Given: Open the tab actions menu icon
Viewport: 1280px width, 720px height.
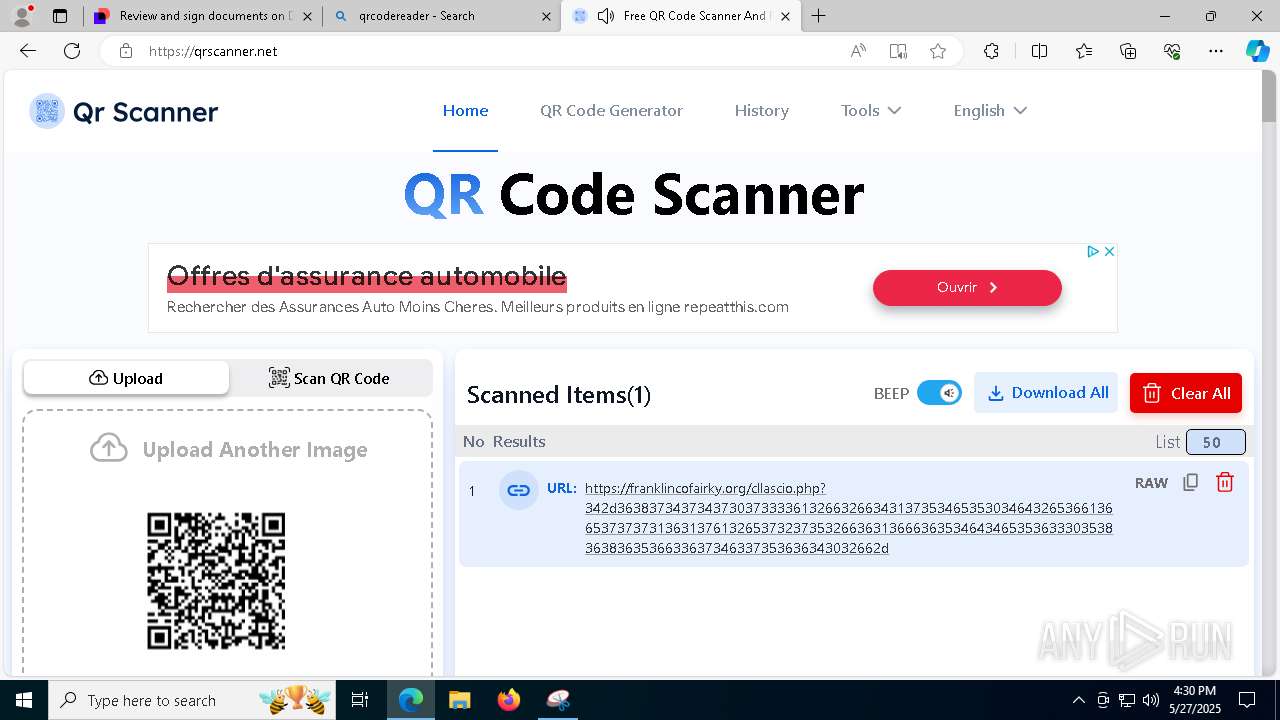Looking at the screenshot, I should coord(60,16).
